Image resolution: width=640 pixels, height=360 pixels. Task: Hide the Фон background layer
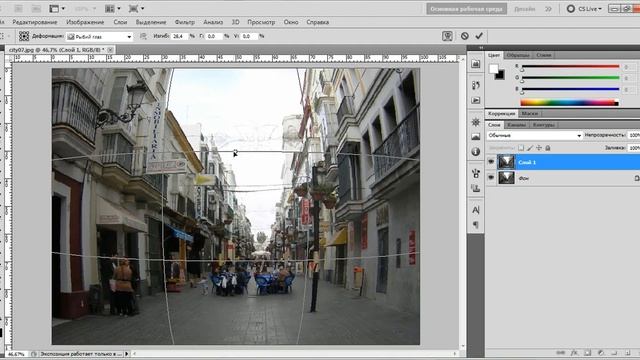(x=491, y=178)
